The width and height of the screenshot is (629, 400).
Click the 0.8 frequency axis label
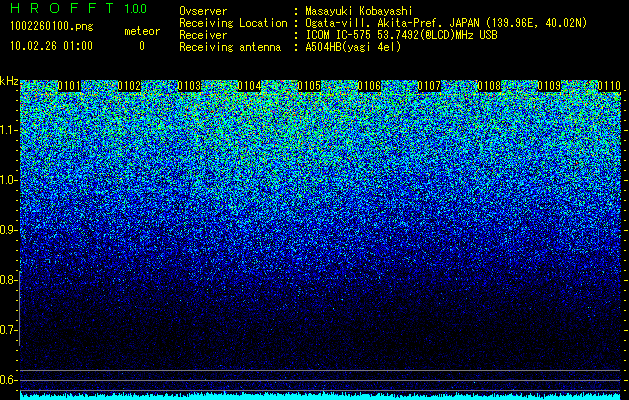click(8, 280)
